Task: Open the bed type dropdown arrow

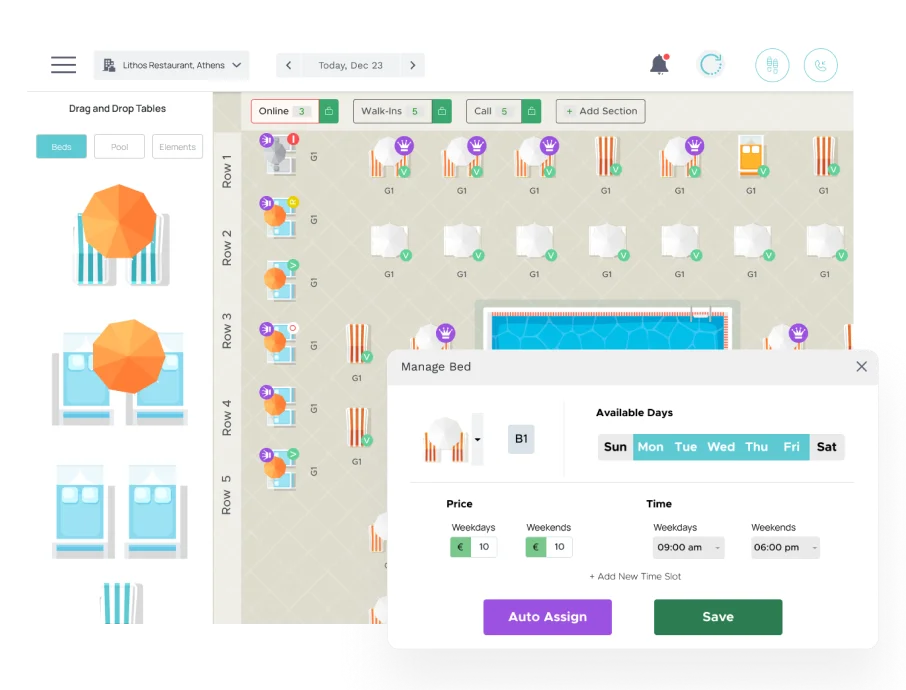Action: [x=478, y=439]
